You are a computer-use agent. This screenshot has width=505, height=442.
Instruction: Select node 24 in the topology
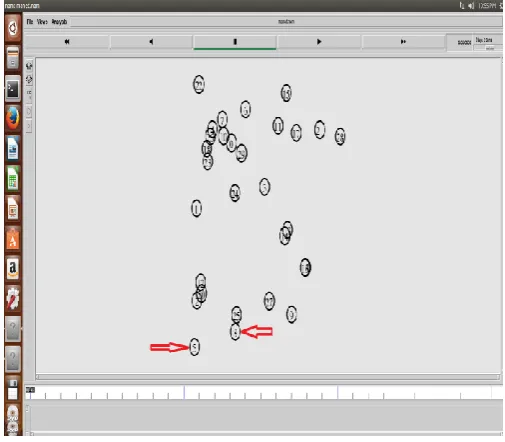coord(235,193)
